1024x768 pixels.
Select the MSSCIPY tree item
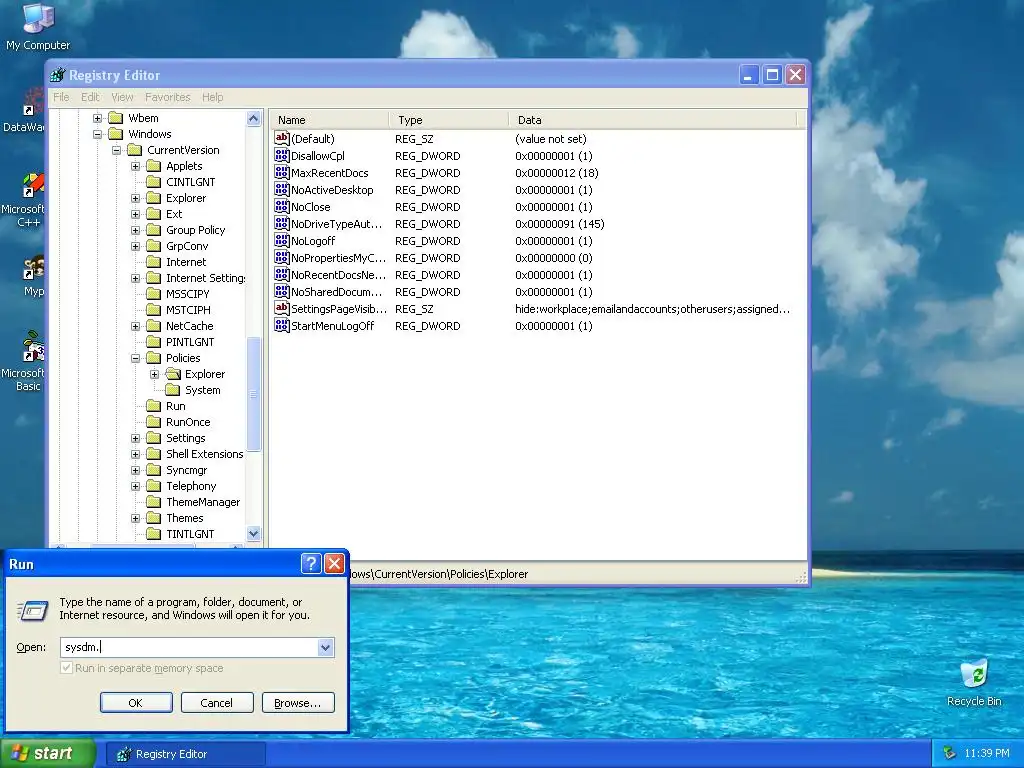pos(187,294)
